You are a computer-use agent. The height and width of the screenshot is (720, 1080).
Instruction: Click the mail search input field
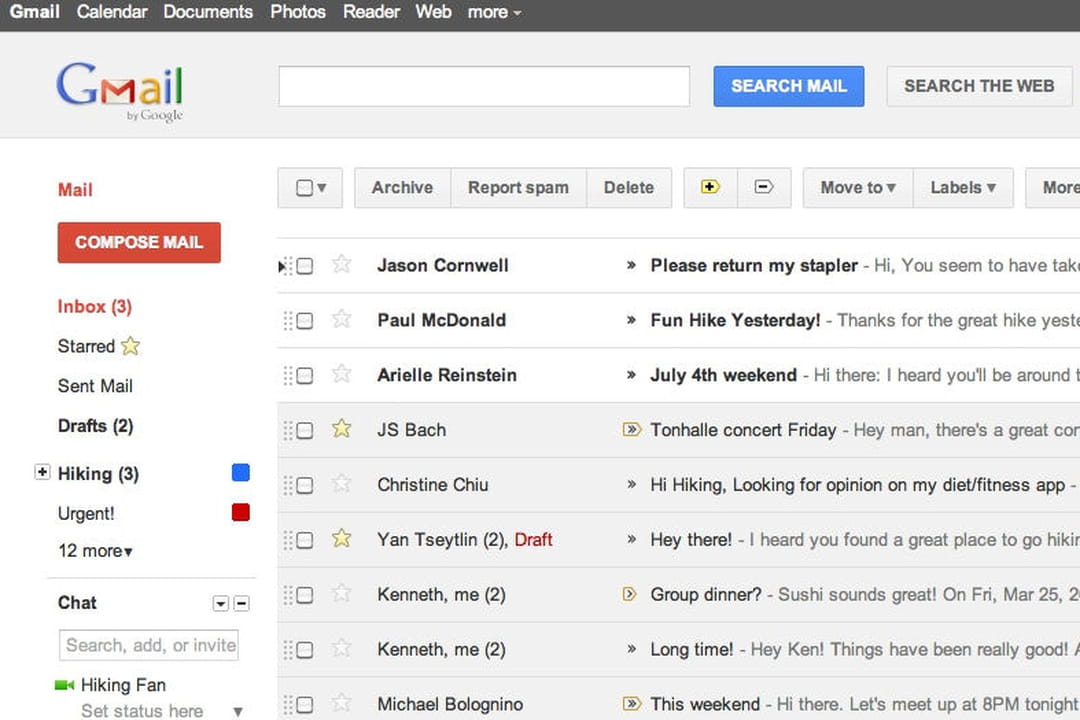(x=484, y=86)
